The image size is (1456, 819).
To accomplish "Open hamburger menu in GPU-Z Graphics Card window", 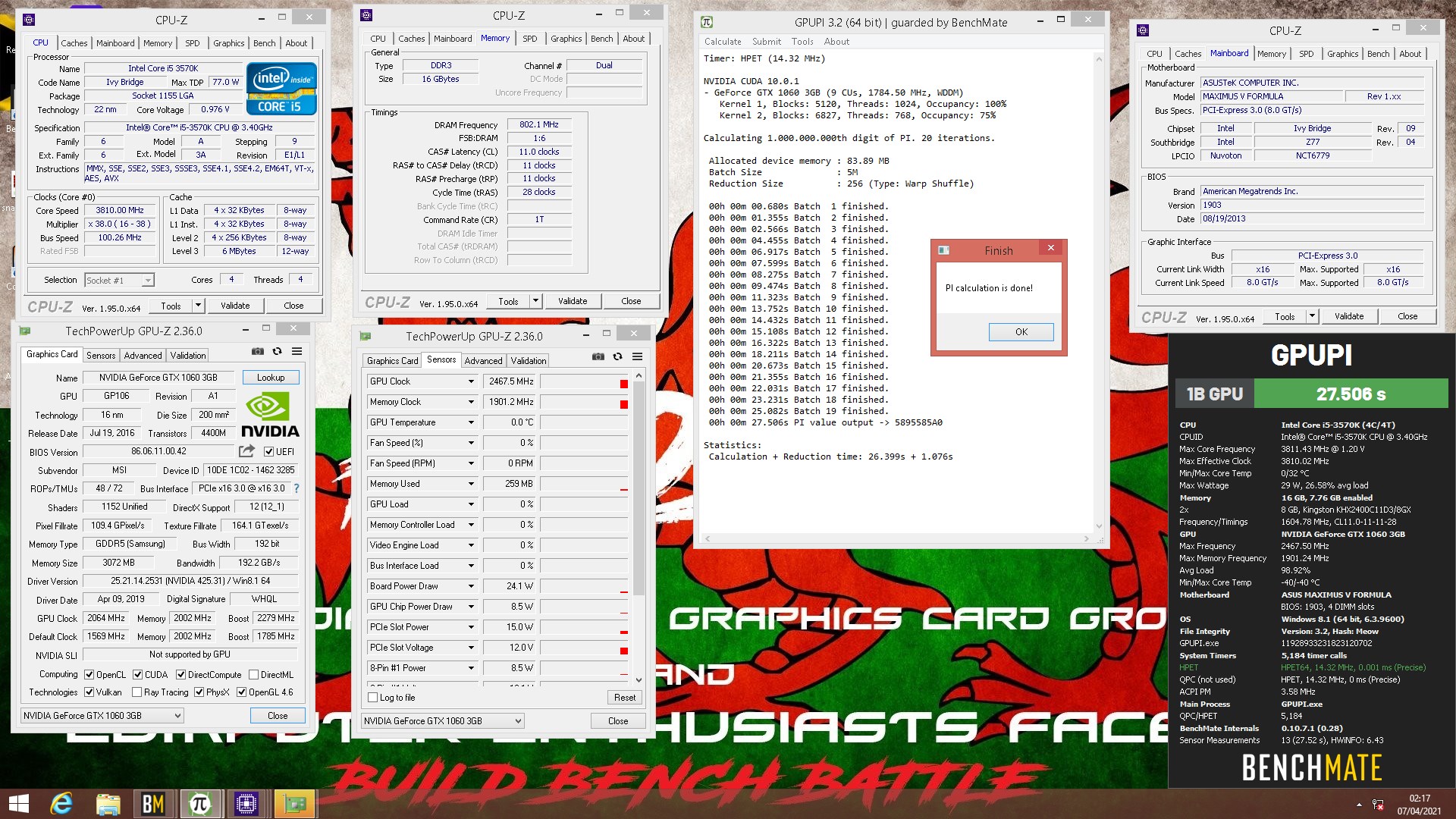I will click(297, 351).
